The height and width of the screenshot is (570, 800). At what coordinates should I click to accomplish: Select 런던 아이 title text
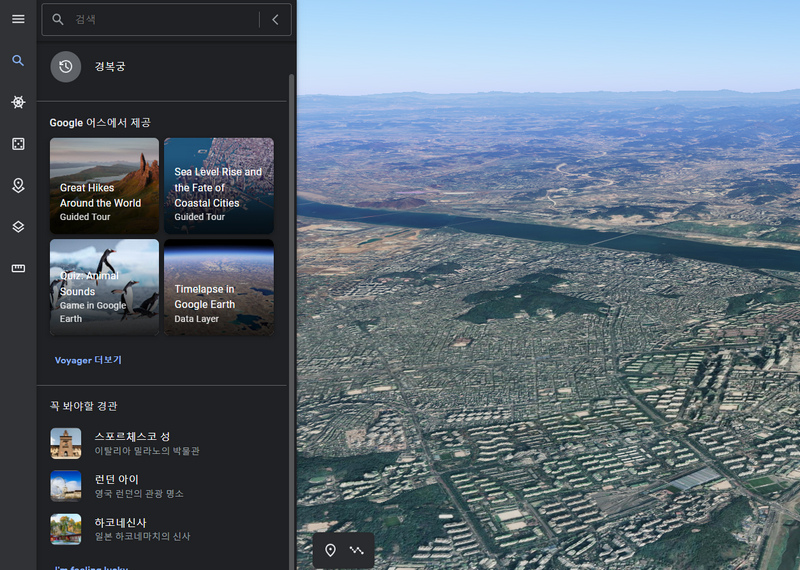click(117, 479)
